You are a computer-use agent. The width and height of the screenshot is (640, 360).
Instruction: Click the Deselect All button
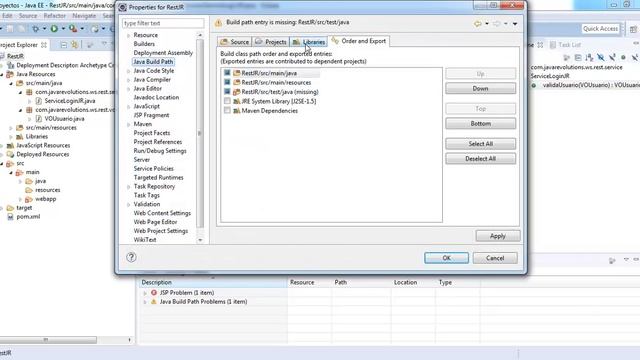480,159
